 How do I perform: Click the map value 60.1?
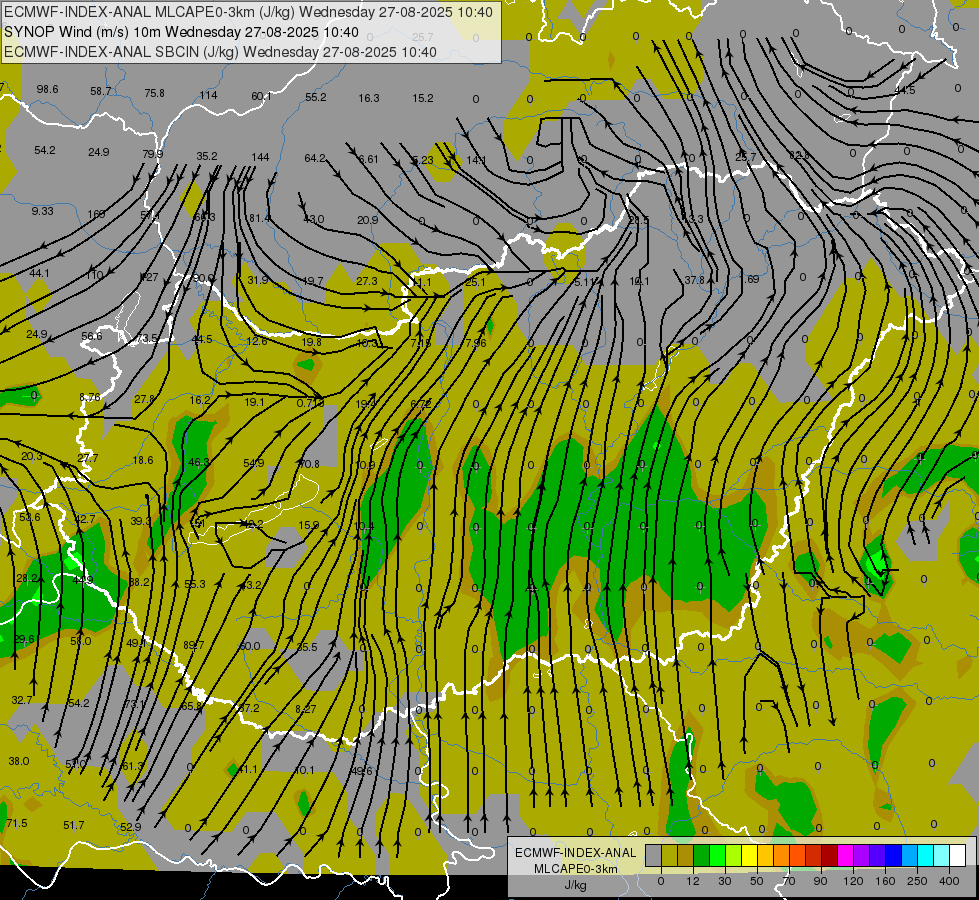click(x=262, y=96)
